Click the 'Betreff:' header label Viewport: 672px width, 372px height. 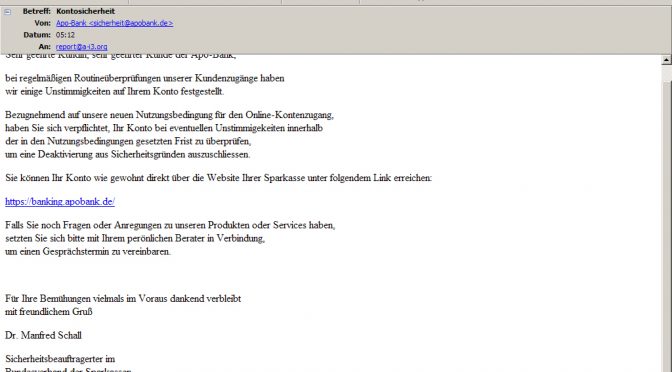36,11
